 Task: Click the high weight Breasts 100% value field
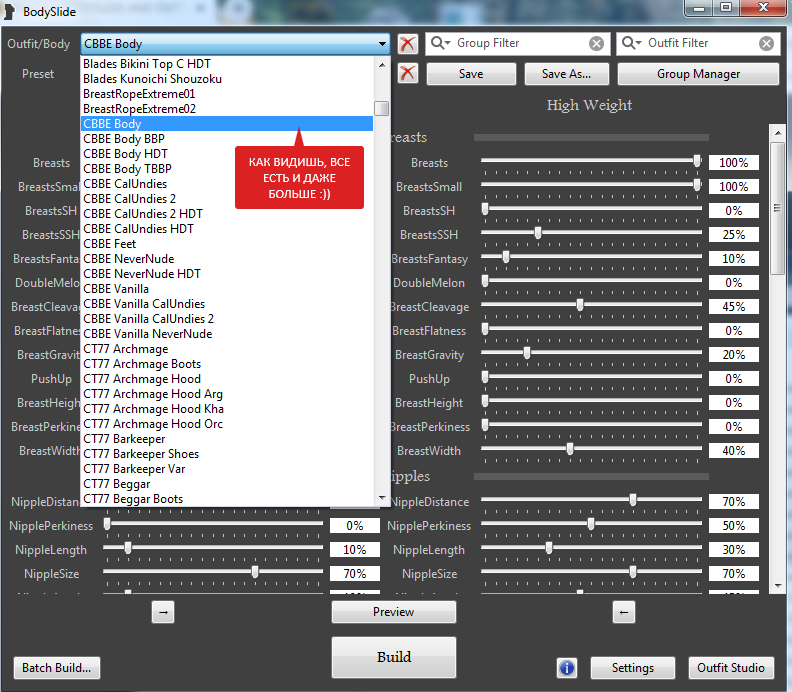point(733,163)
